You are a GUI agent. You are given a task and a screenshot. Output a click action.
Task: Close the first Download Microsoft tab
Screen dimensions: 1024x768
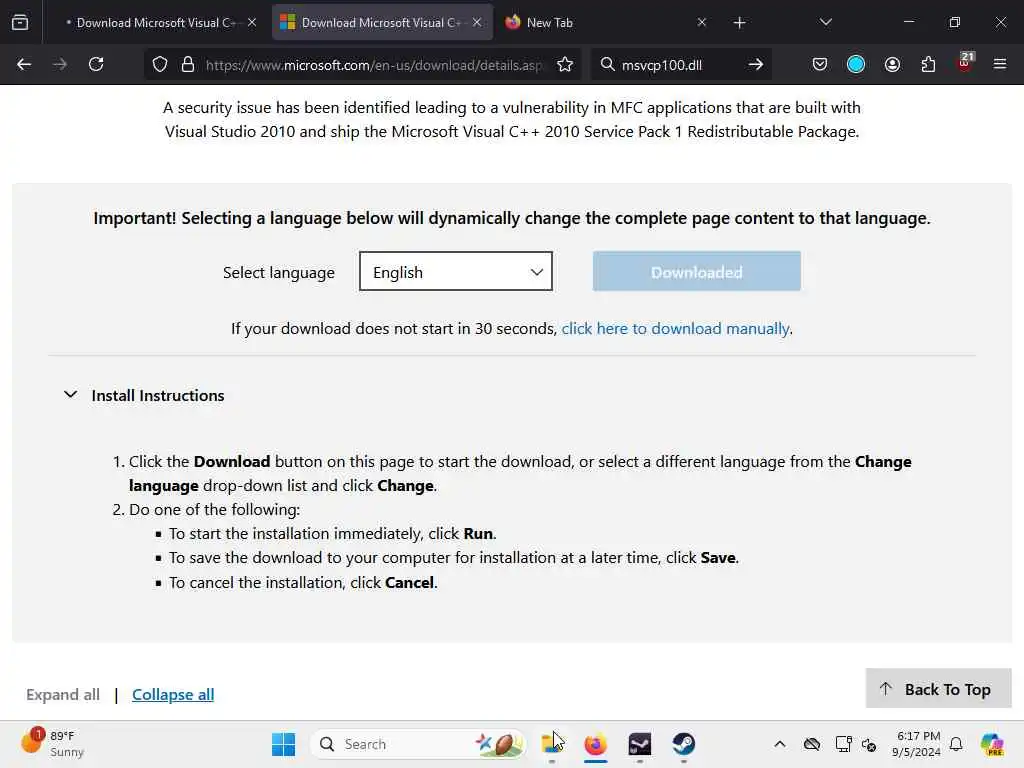(252, 22)
